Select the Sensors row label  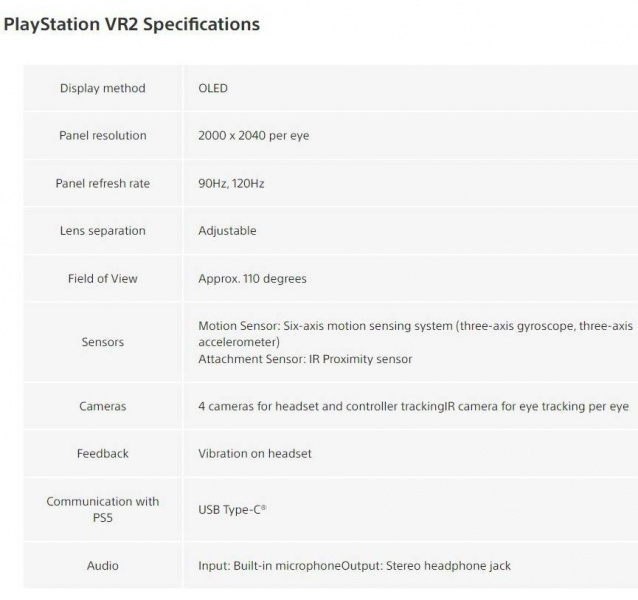[102, 342]
